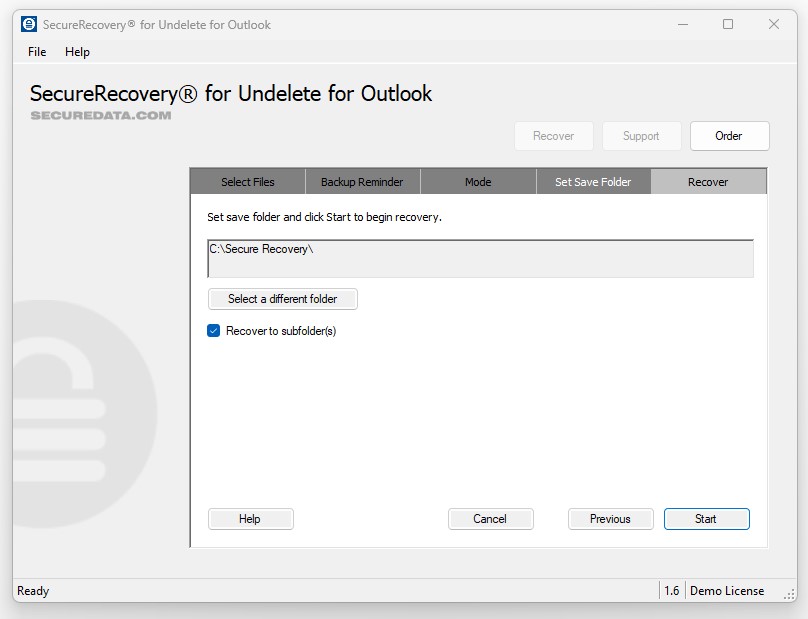Start the recovery process
The height and width of the screenshot is (619, 808).
click(x=706, y=519)
